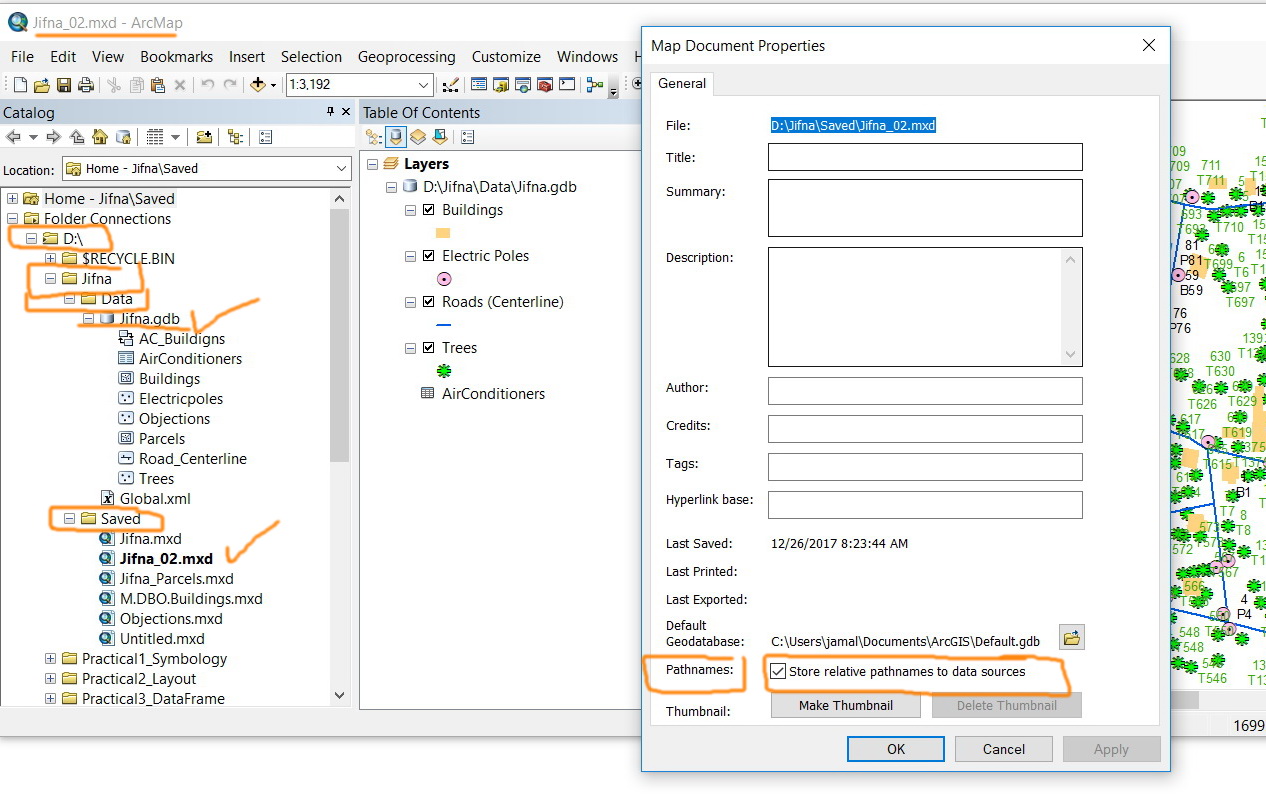Collapse the Folder Connections node
Image resolution: width=1266 pixels, height=795 pixels.
12,219
